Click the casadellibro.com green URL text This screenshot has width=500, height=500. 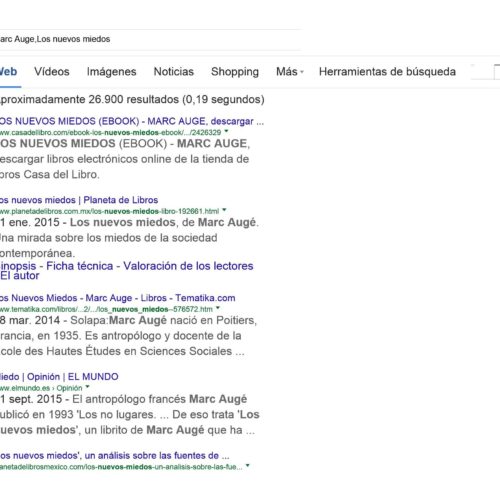110,132
